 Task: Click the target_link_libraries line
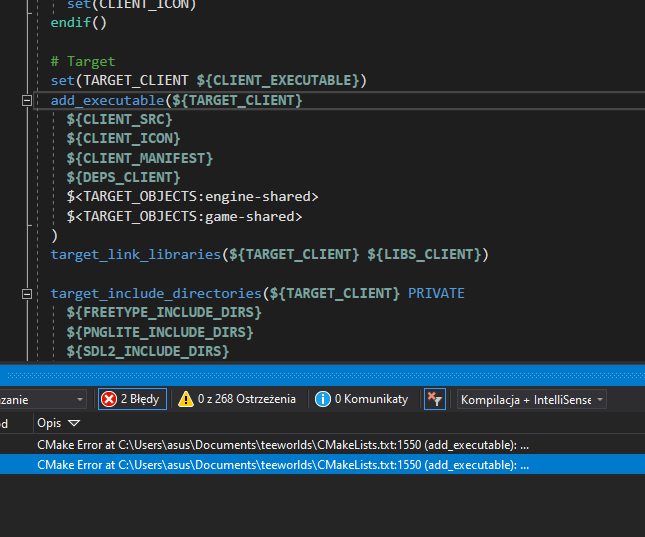click(269, 255)
